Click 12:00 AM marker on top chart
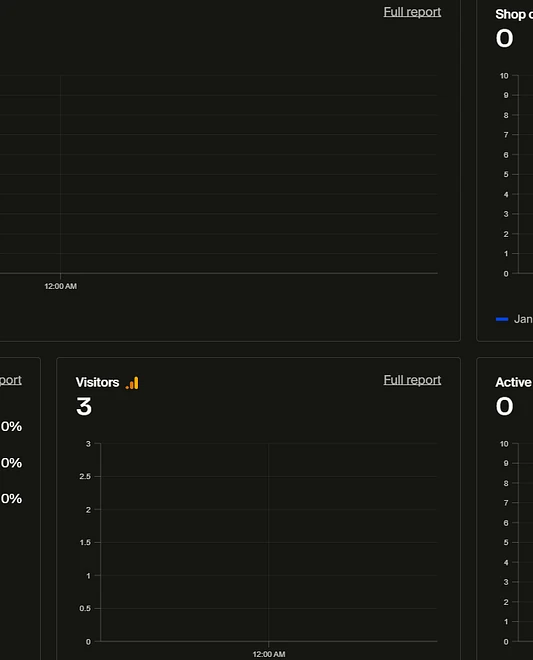The height and width of the screenshot is (660, 533). (61, 286)
